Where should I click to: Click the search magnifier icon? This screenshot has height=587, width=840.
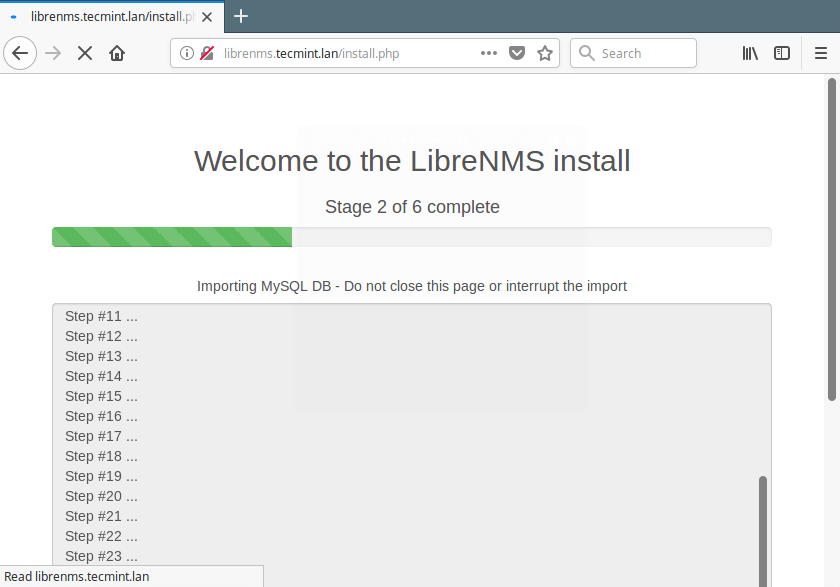pos(587,53)
